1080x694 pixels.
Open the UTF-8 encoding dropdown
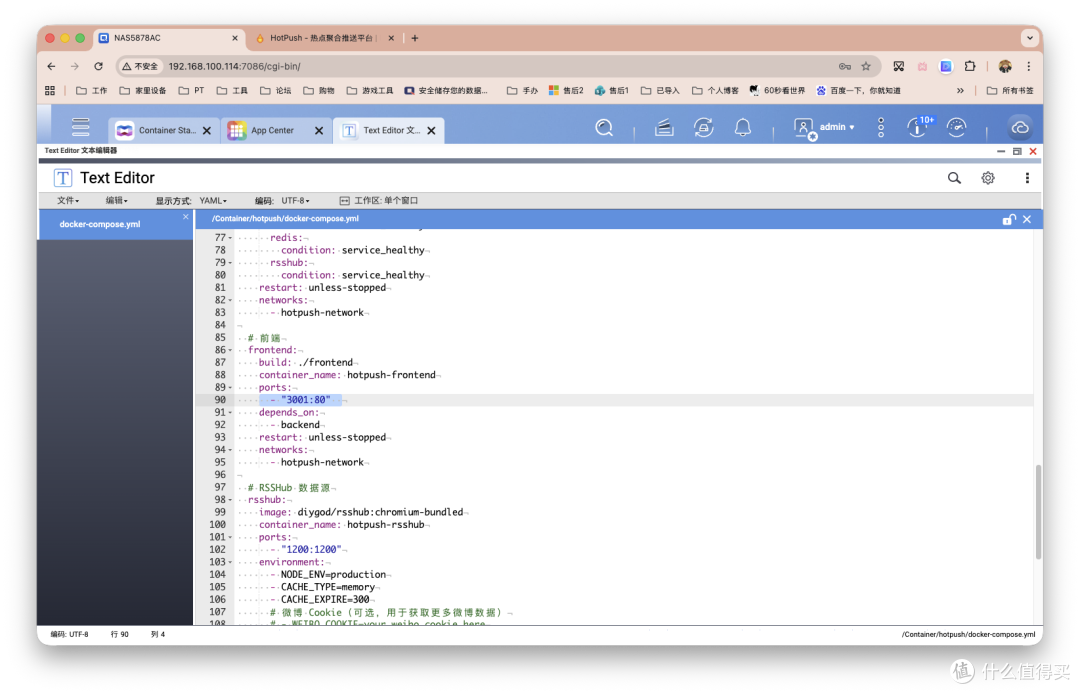[x=295, y=201]
